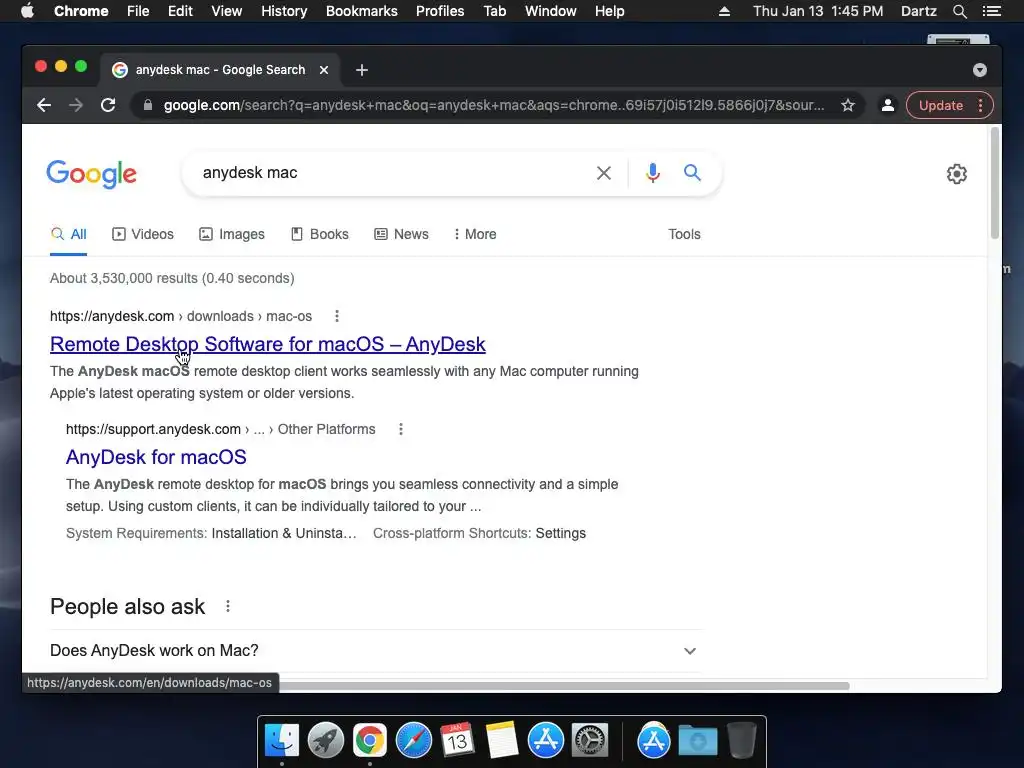
Task: Open Spotlight search in menu bar
Action: (959, 11)
